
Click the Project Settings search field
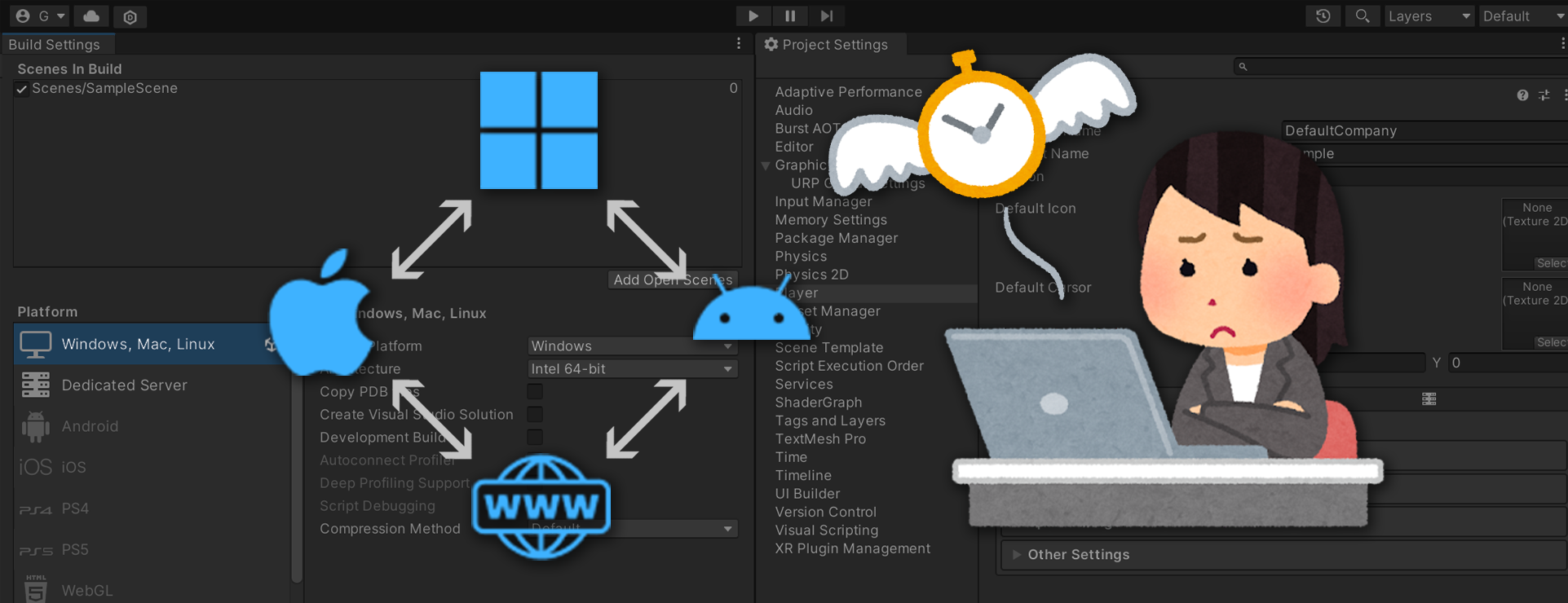click(1400, 67)
